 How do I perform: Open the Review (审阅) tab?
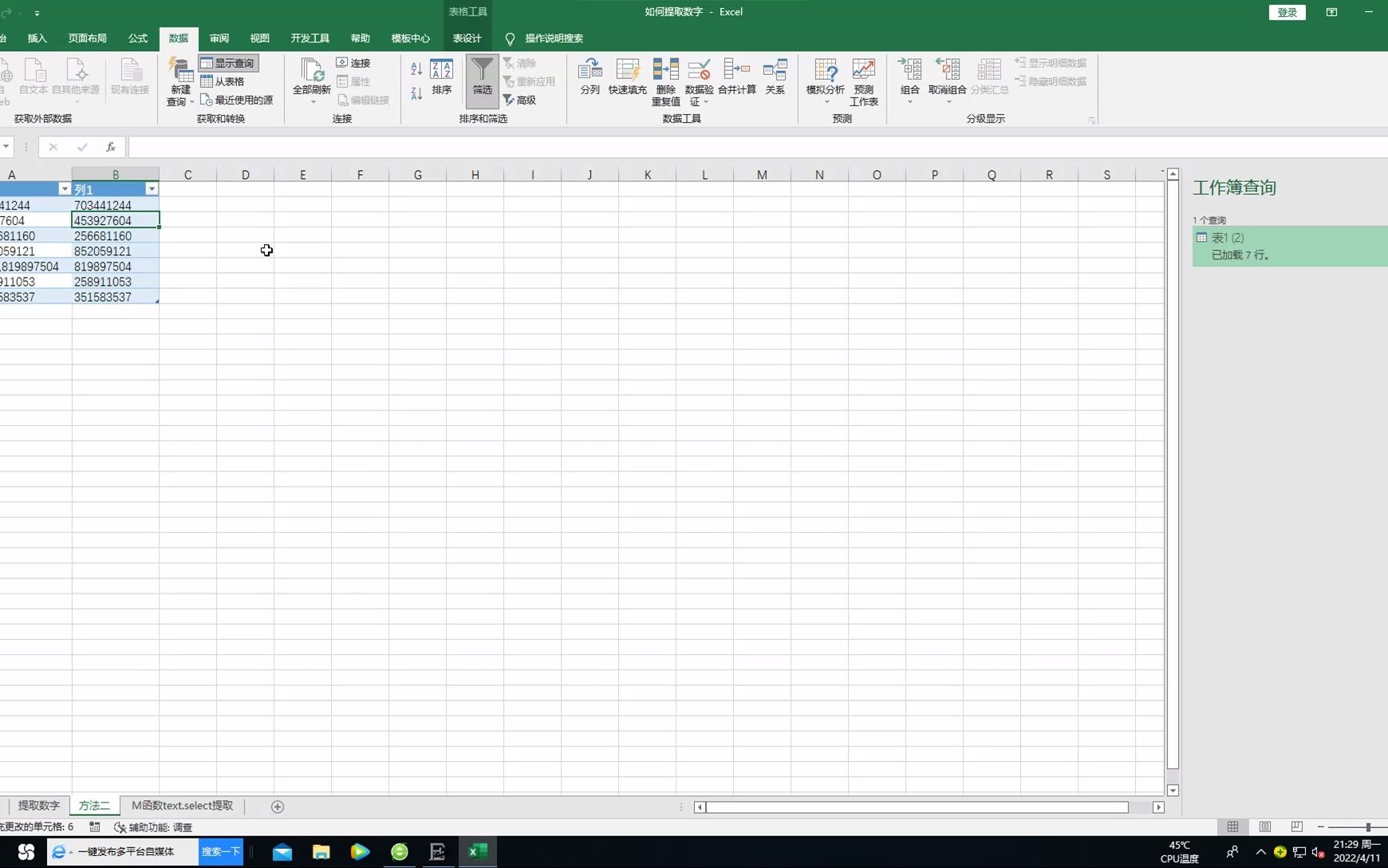point(219,38)
